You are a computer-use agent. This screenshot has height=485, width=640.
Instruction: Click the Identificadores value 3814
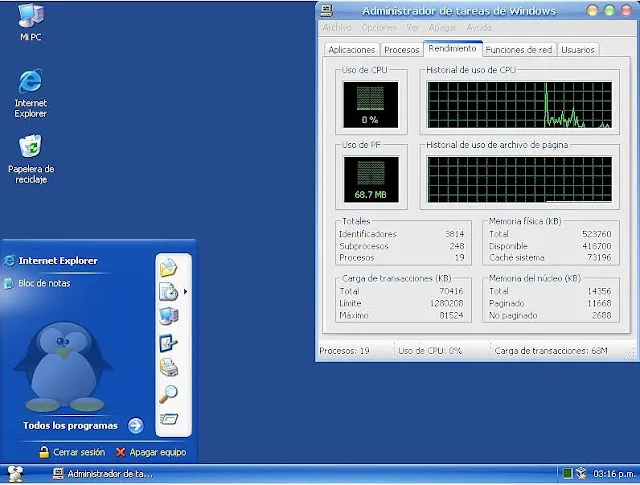(x=454, y=234)
